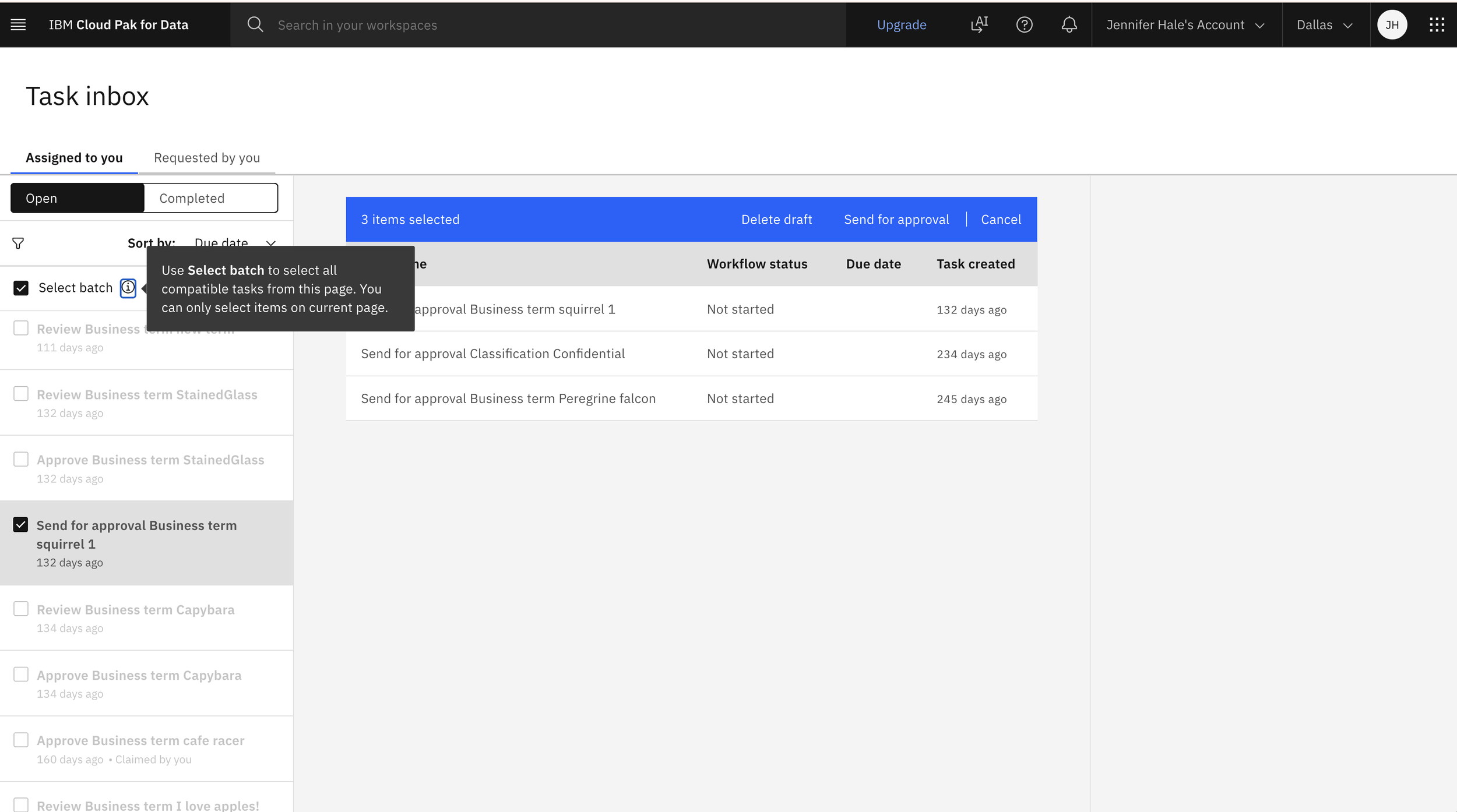This screenshot has width=1457, height=812.
Task: Open the help question mark icon
Action: 1024,24
